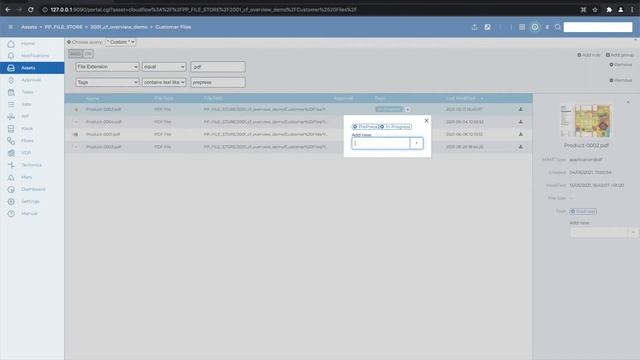This screenshot has width=640, height=360.
Task: Focus the header search field
Action: 598,27
